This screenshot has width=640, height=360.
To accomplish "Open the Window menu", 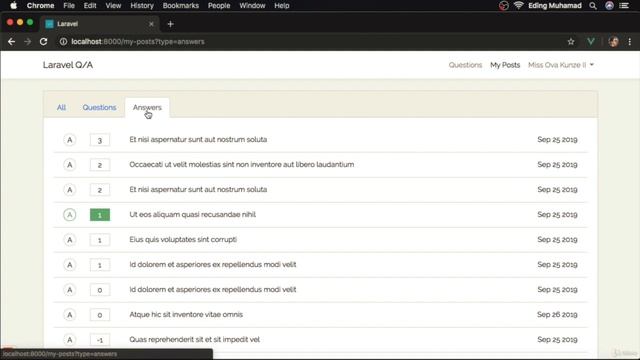I will (x=252, y=6).
